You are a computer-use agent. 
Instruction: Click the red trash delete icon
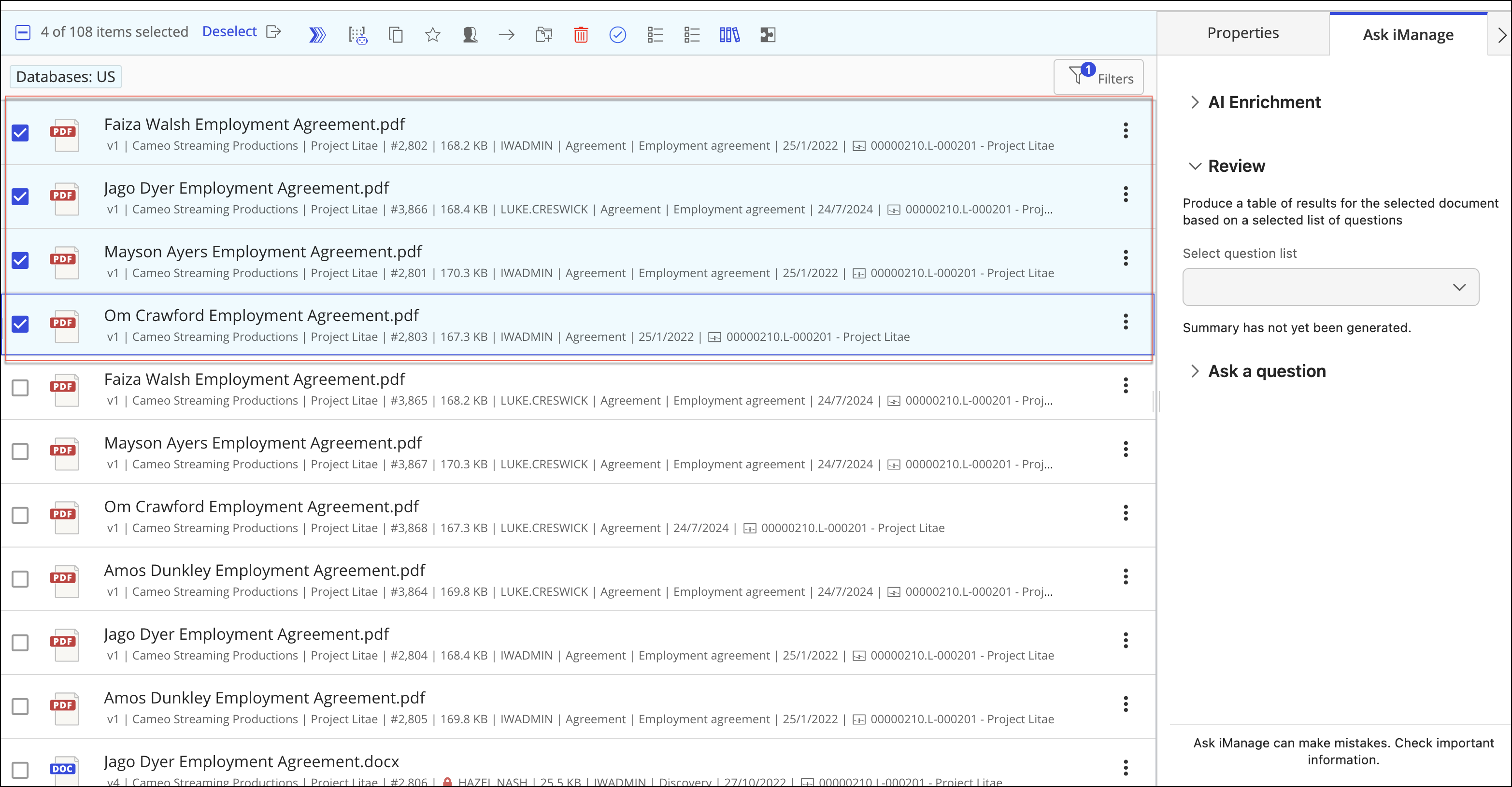click(x=581, y=35)
